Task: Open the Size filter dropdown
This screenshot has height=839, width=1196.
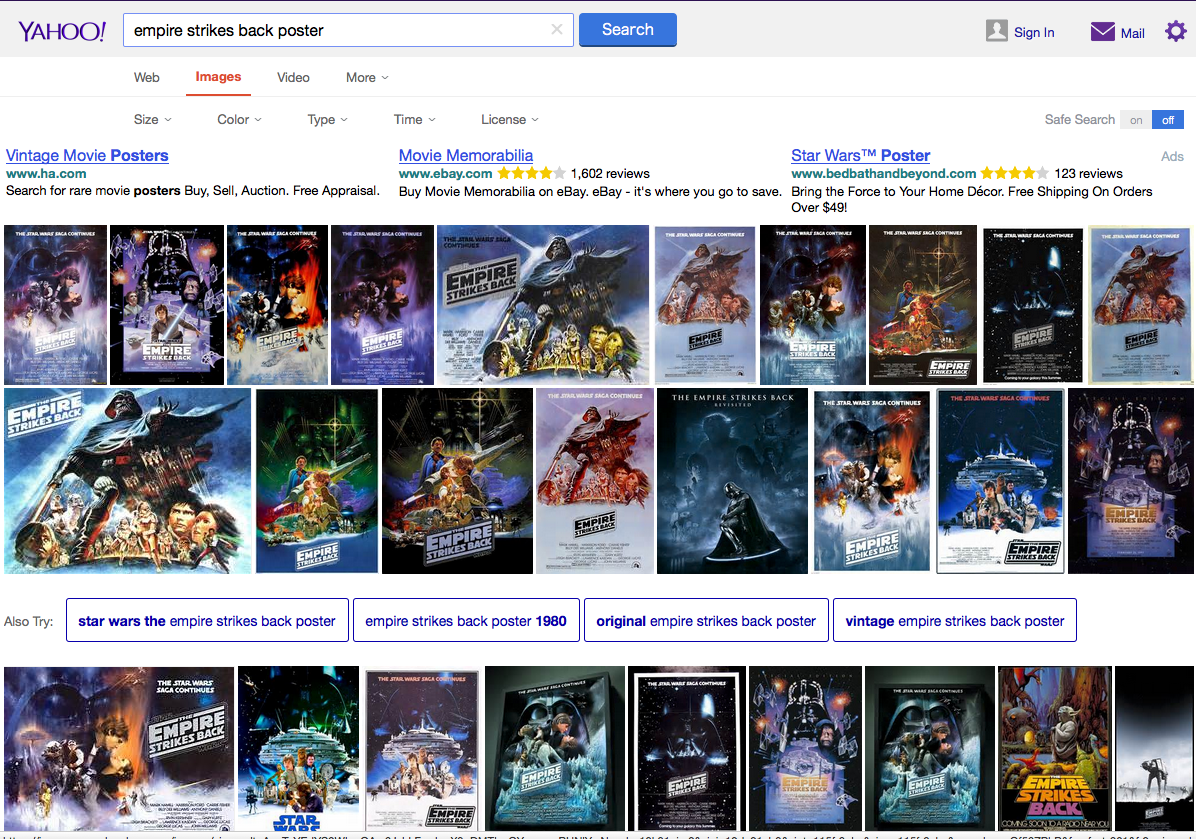Action: (x=153, y=119)
